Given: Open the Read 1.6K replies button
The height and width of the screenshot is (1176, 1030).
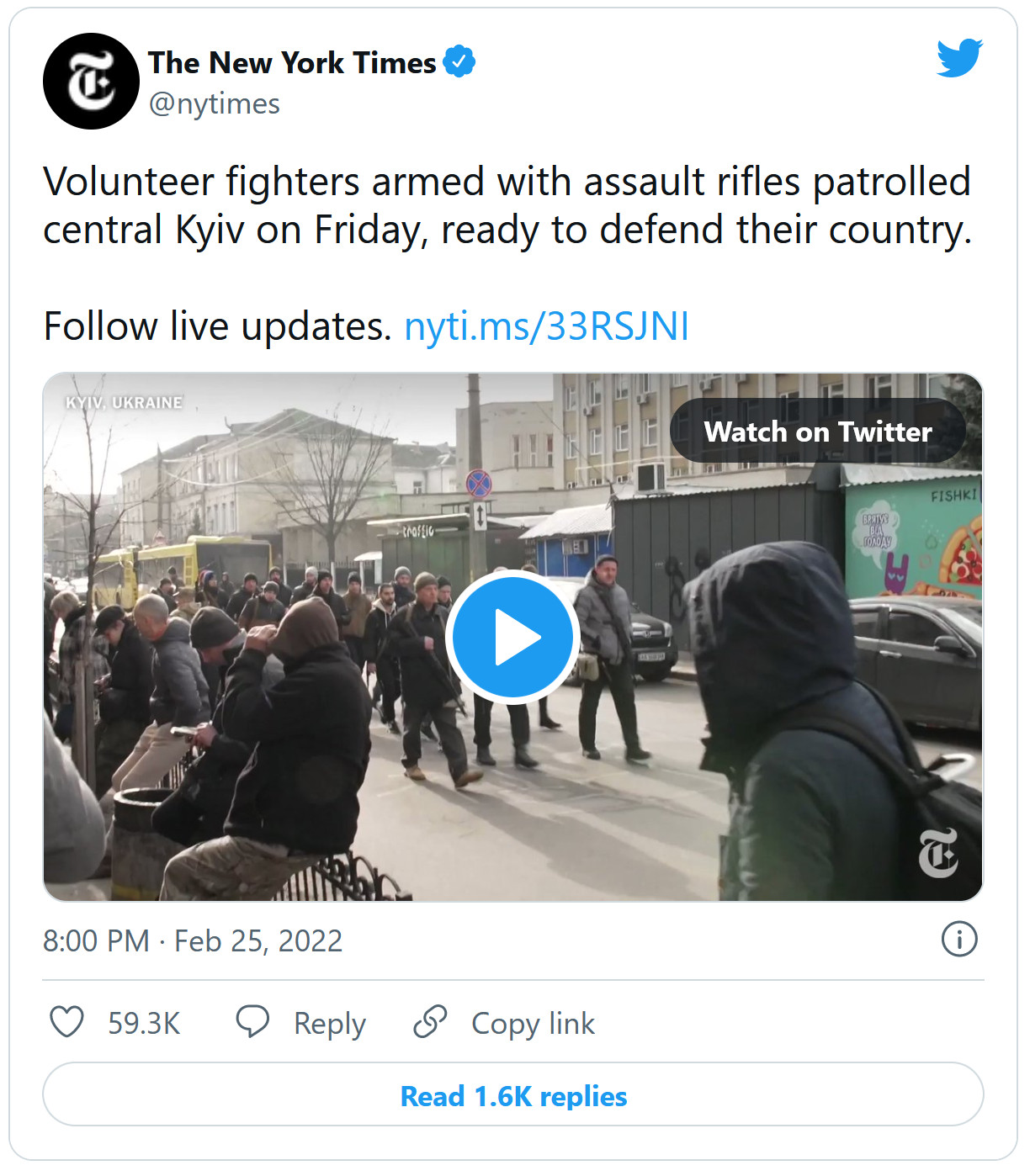Looking at the screenshot, I should tap(513, 1095).
